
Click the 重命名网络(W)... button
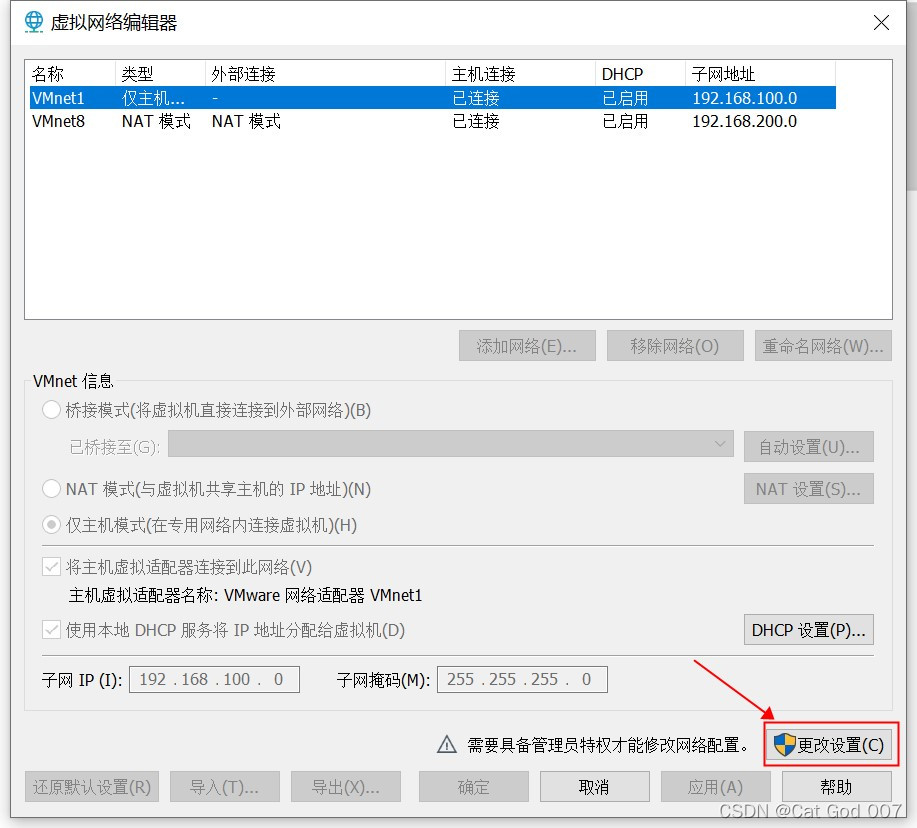[x=823, y=346]
